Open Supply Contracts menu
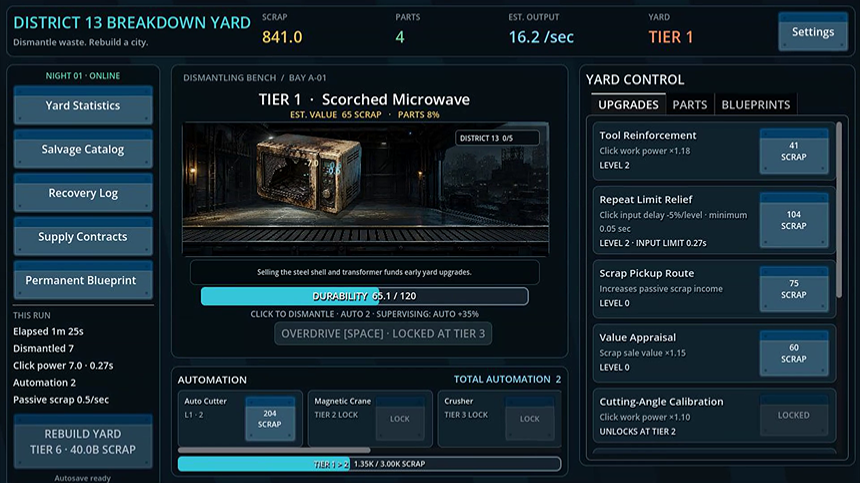This screenshot has height=483, width=860. [x=83, y=237]
